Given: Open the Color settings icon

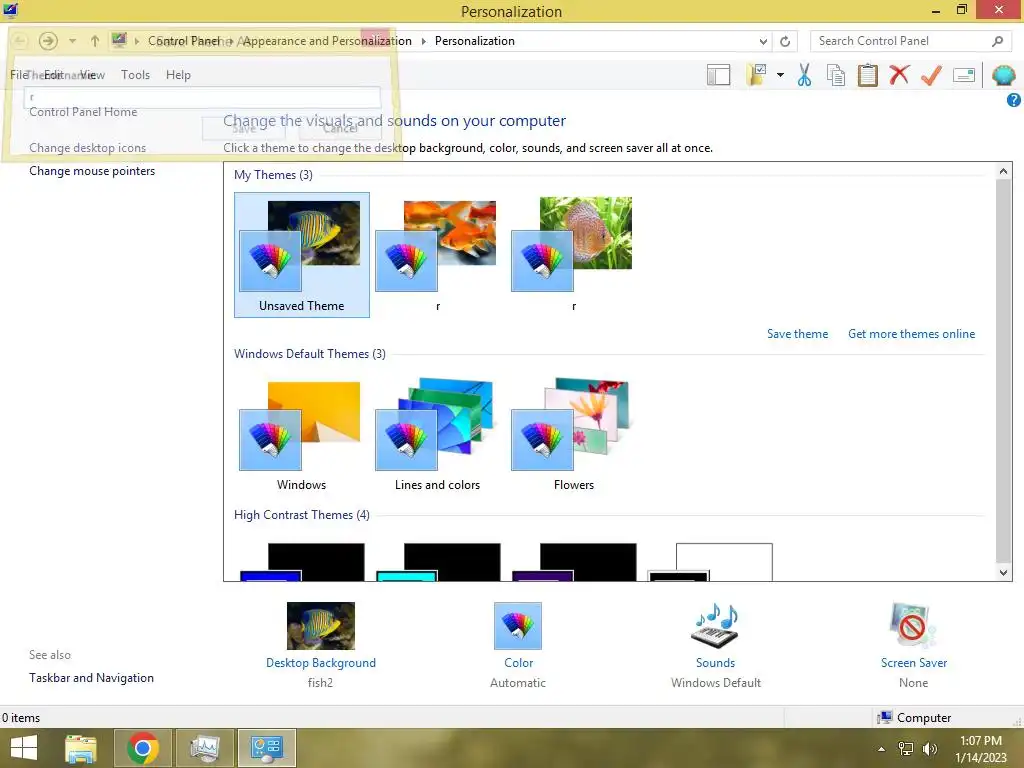Looking at the screenshot, I should [x=518, y=626].
